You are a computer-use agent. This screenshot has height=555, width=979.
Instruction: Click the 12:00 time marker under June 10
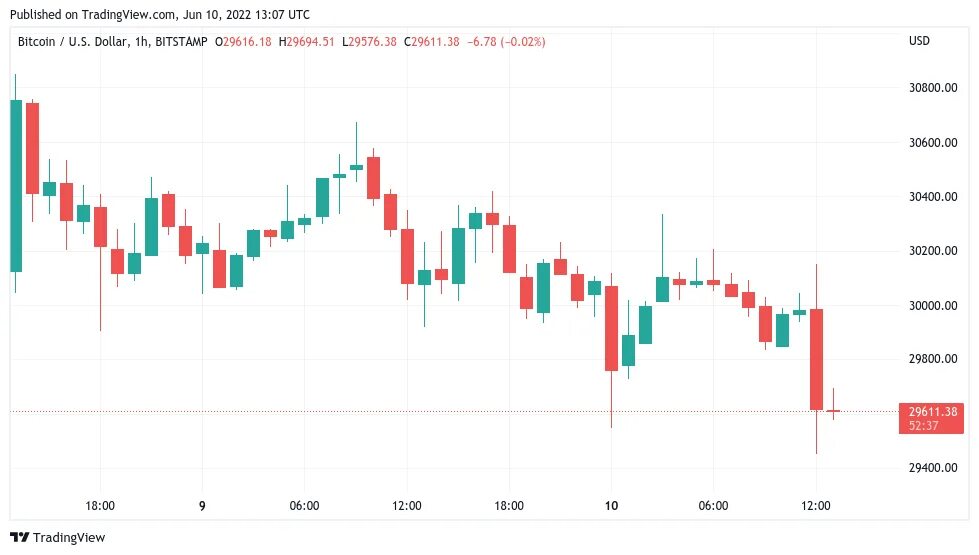[815, 505]
